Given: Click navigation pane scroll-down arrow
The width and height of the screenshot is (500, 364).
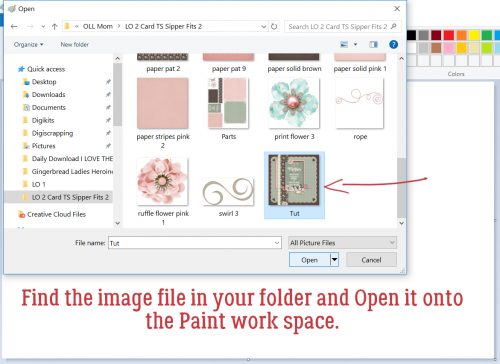Looking at the screenshot, I should [117, 223].
